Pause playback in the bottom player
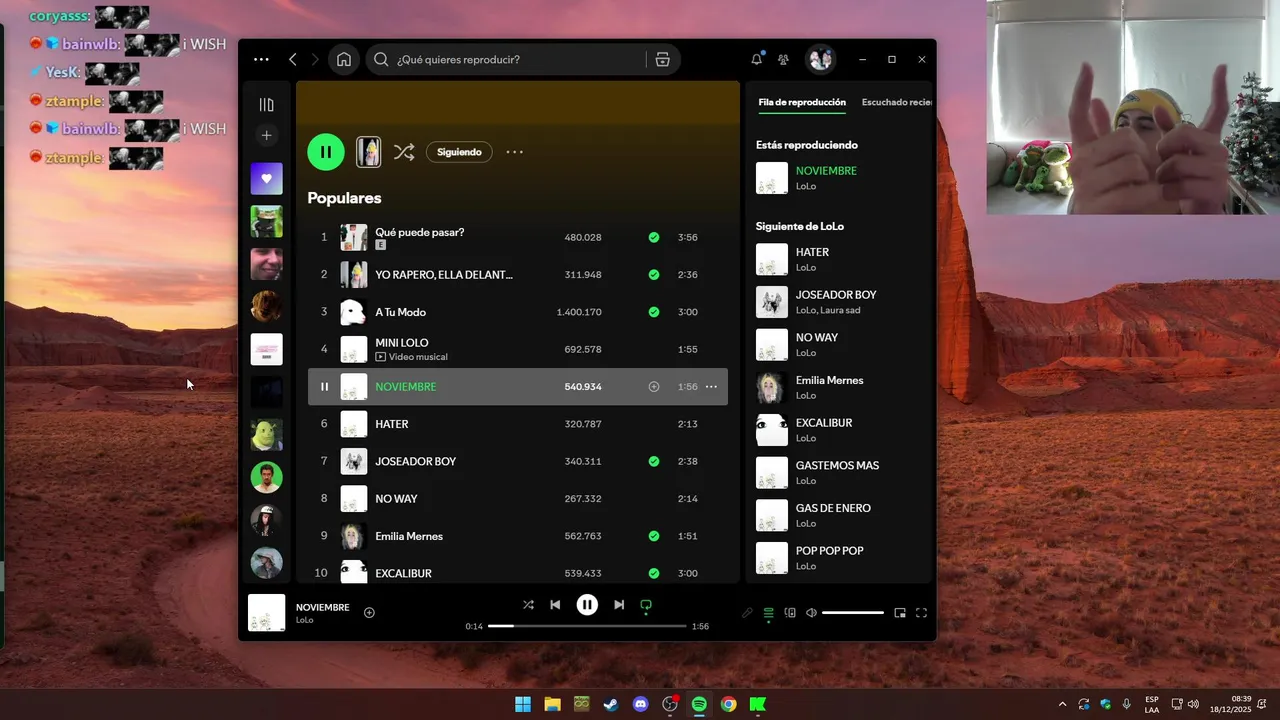 click(x=587, y=605)
